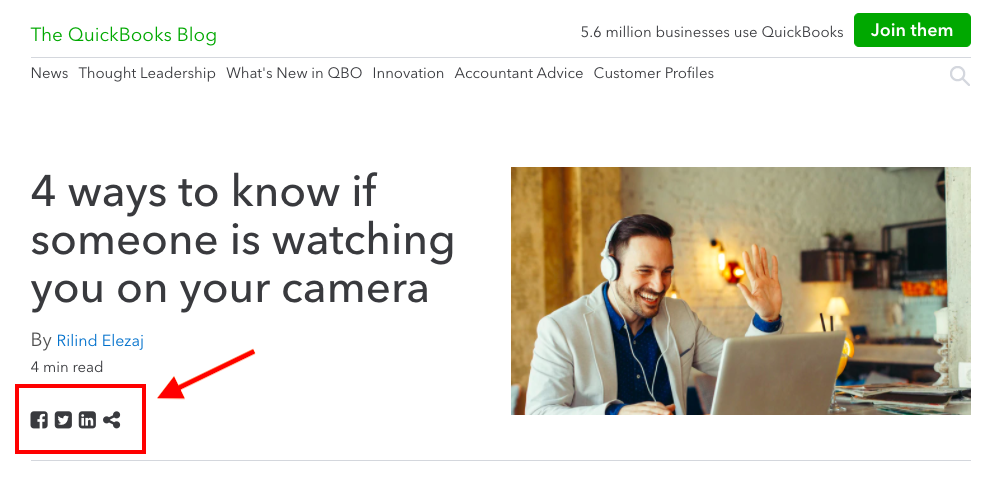The height and width of the screenshot is (489, 1001).
Task: Go to The QuickBooks Blog home
Action: (124, 34)
